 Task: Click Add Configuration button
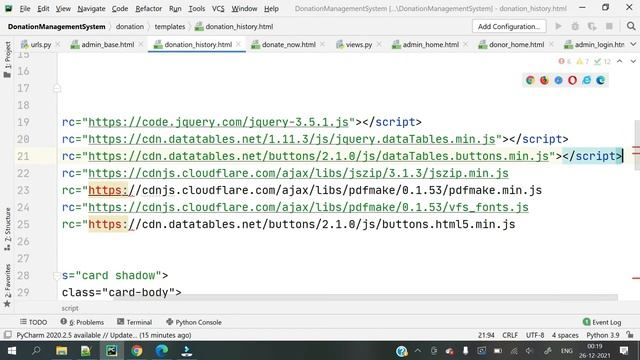click(509, 27)
